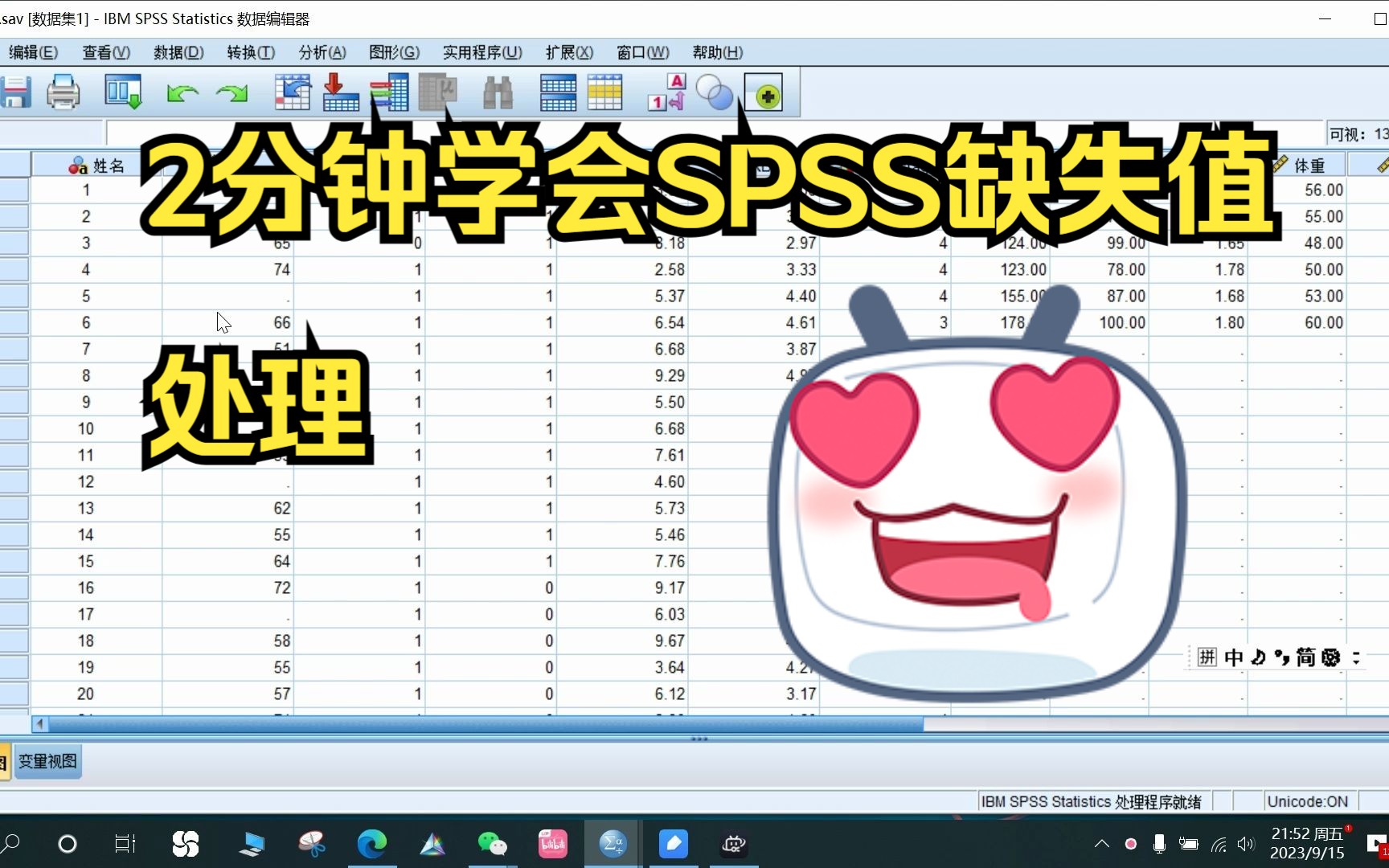Redo the last edit
The image size is (1389, 868).
[x=231, y=92]
